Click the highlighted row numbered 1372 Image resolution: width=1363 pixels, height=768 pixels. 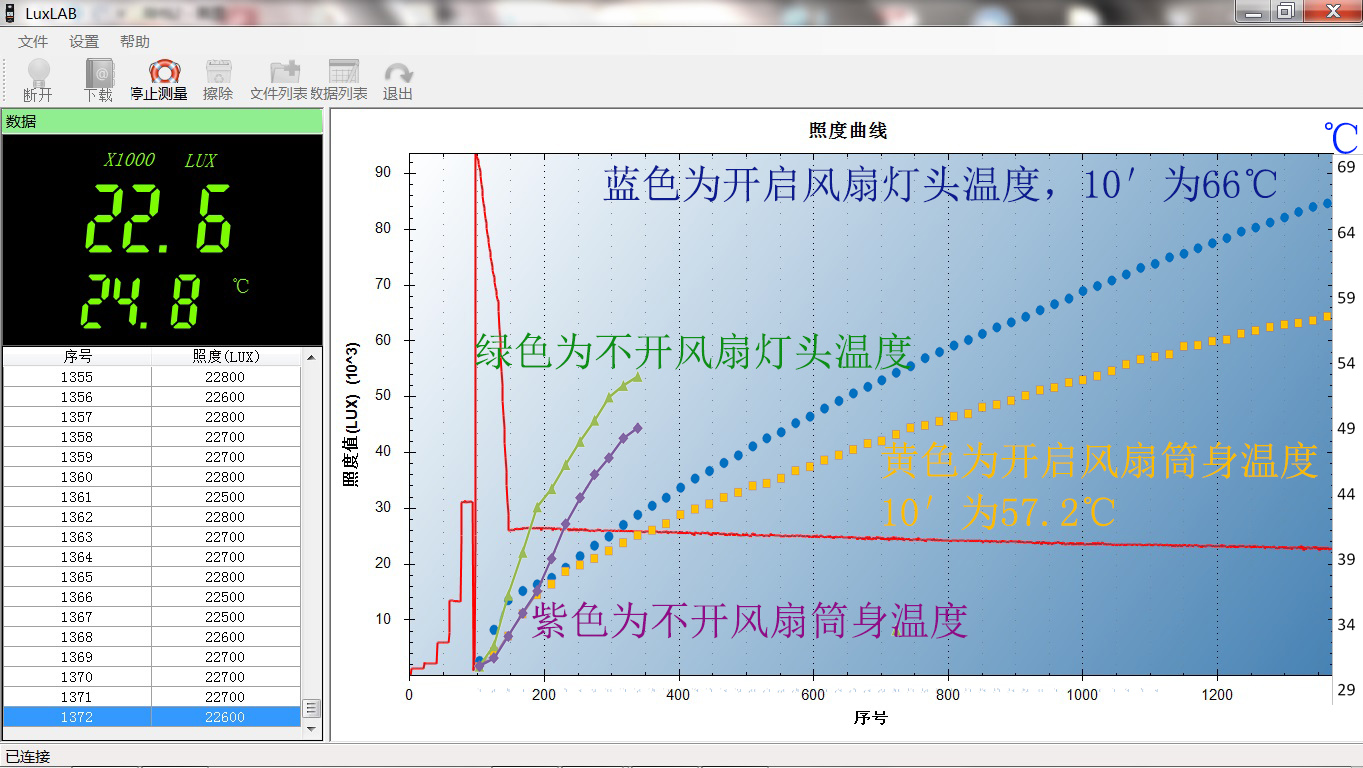pyautogui.click(x=152, y=717)
